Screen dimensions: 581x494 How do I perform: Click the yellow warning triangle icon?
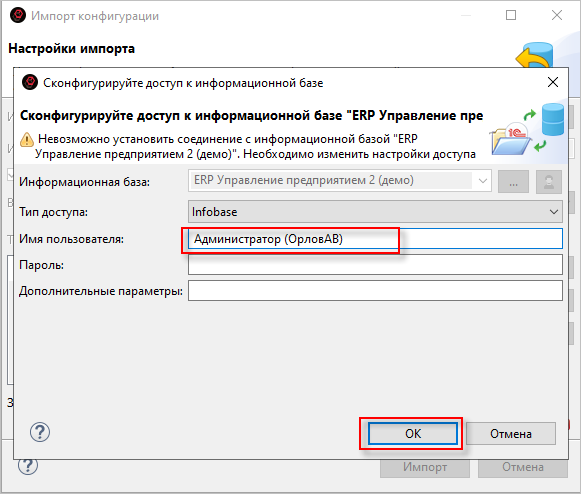click(x=27, y=140)
